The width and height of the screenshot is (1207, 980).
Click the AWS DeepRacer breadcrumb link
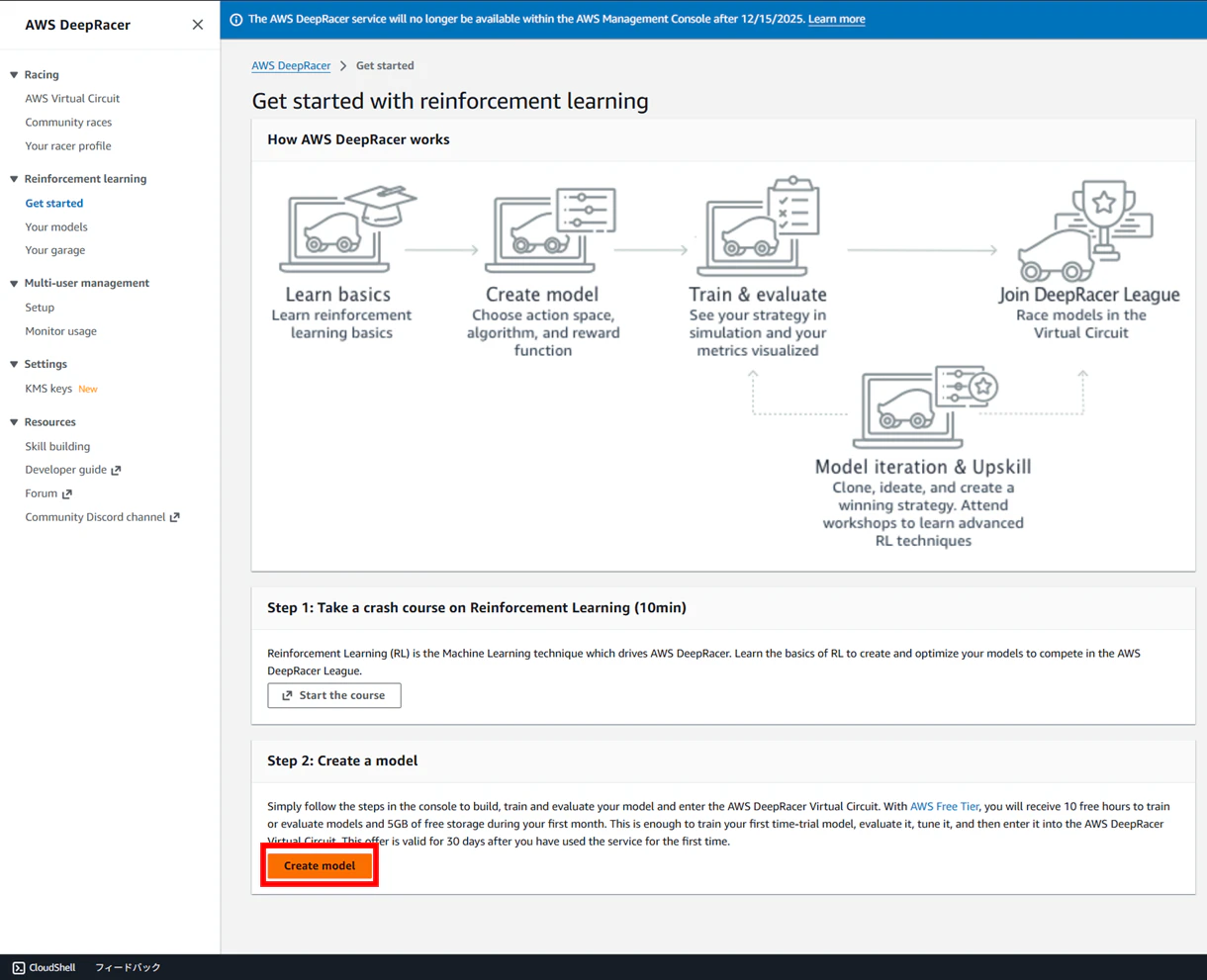point(291,66)
